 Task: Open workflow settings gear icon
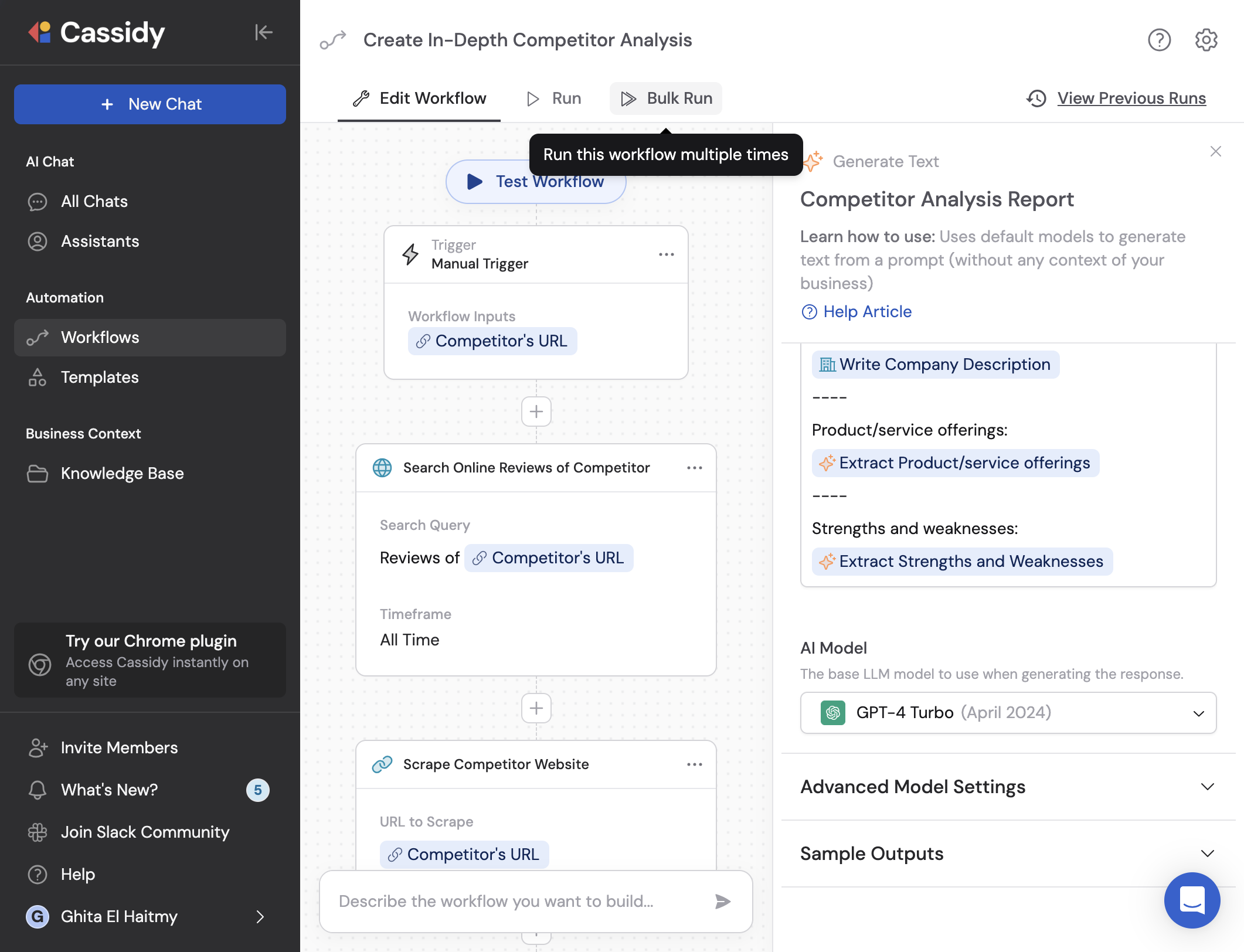click(x=1206, y=40)
